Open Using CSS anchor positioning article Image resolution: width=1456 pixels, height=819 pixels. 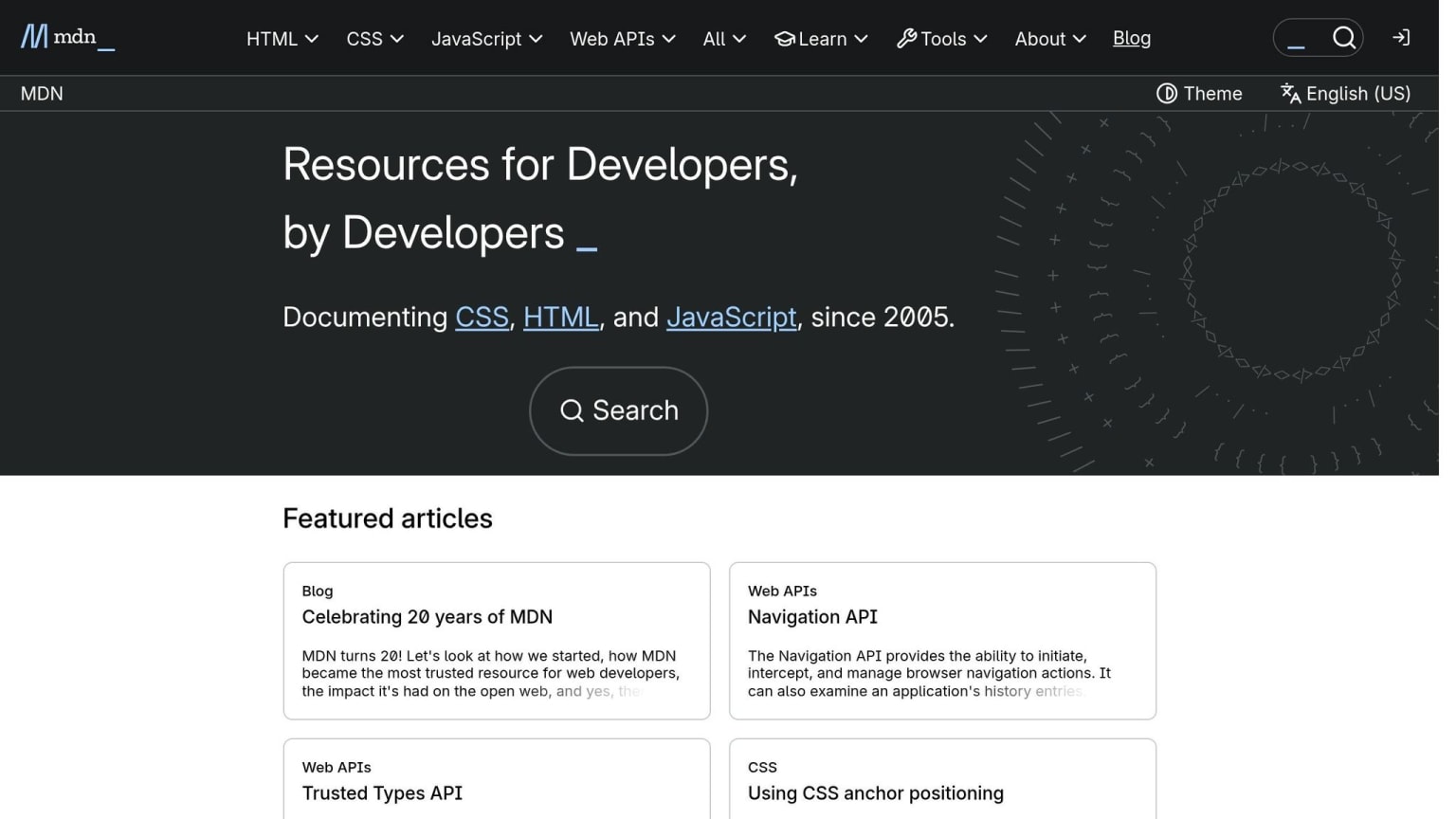coord(875,793)
